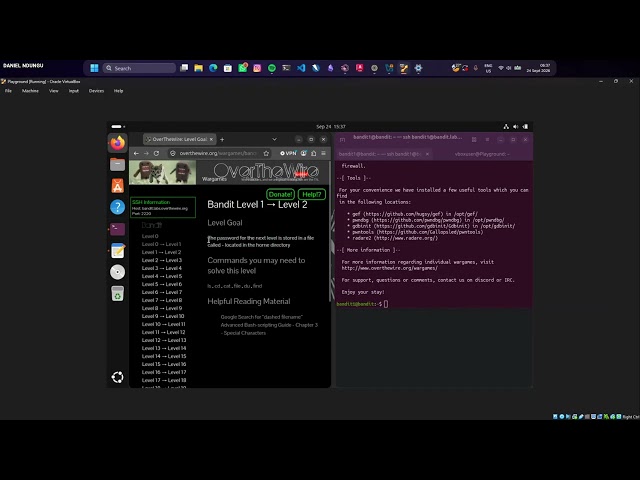Click the Windows taskbar Search box
640x480 pixels.
[139, 68]
